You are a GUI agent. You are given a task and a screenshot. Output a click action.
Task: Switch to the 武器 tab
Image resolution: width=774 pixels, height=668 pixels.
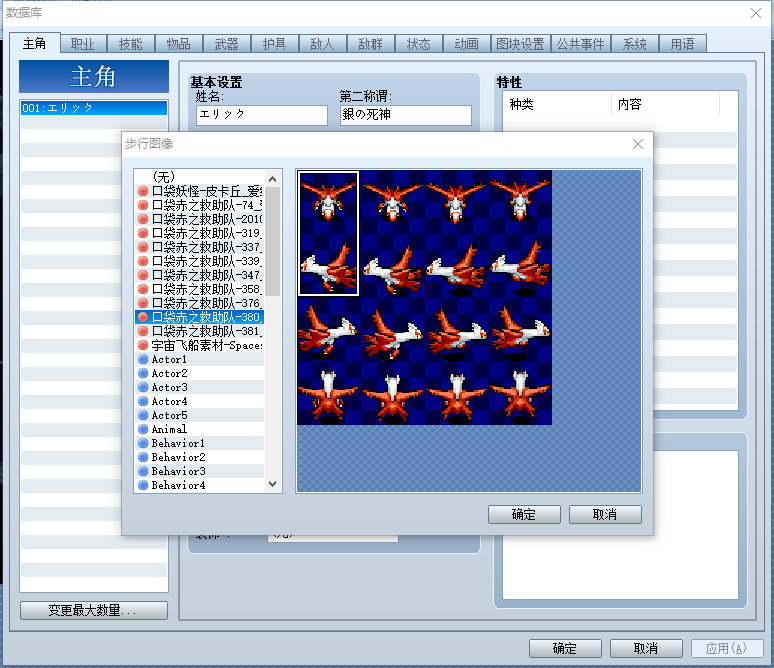(x=227, y=44)
